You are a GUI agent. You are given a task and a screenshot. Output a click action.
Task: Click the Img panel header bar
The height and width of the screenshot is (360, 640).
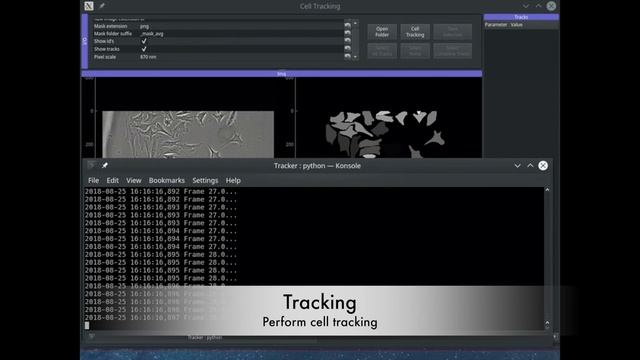pyautogui.click(x=282, y=73)
